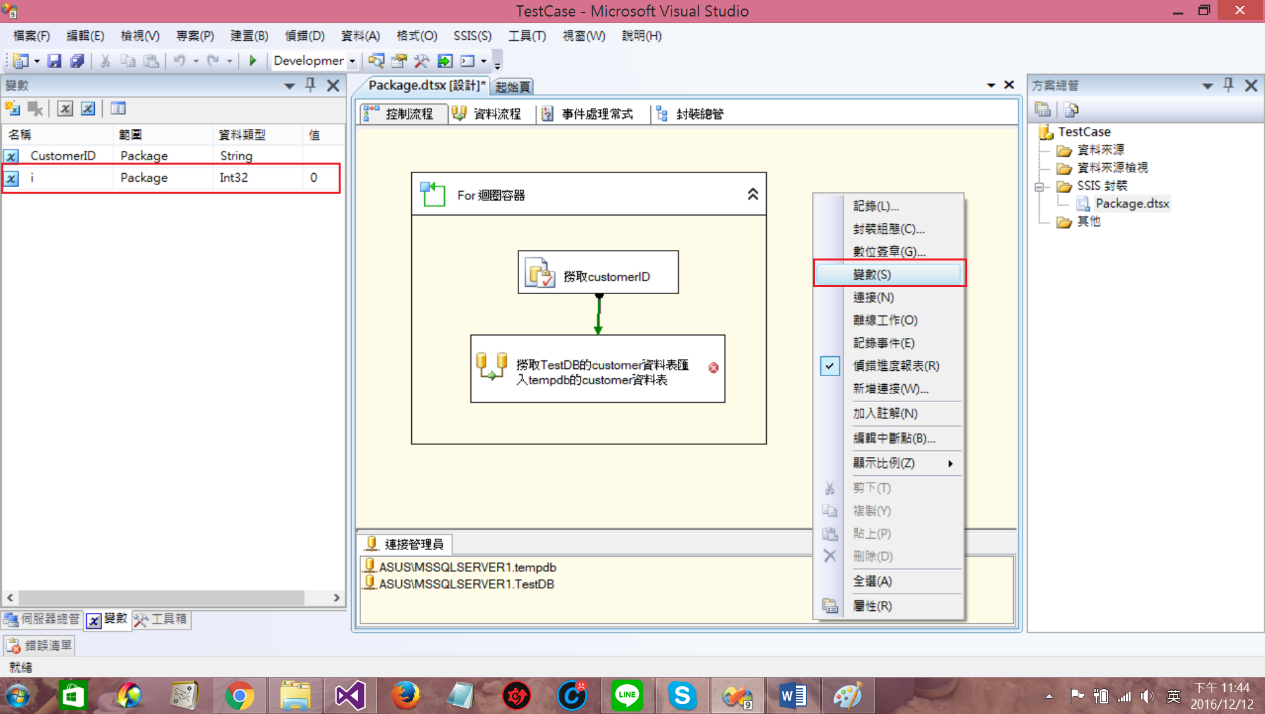Open New Project icon dropdown arrow
1265x714 pixels.
point(37,61)
